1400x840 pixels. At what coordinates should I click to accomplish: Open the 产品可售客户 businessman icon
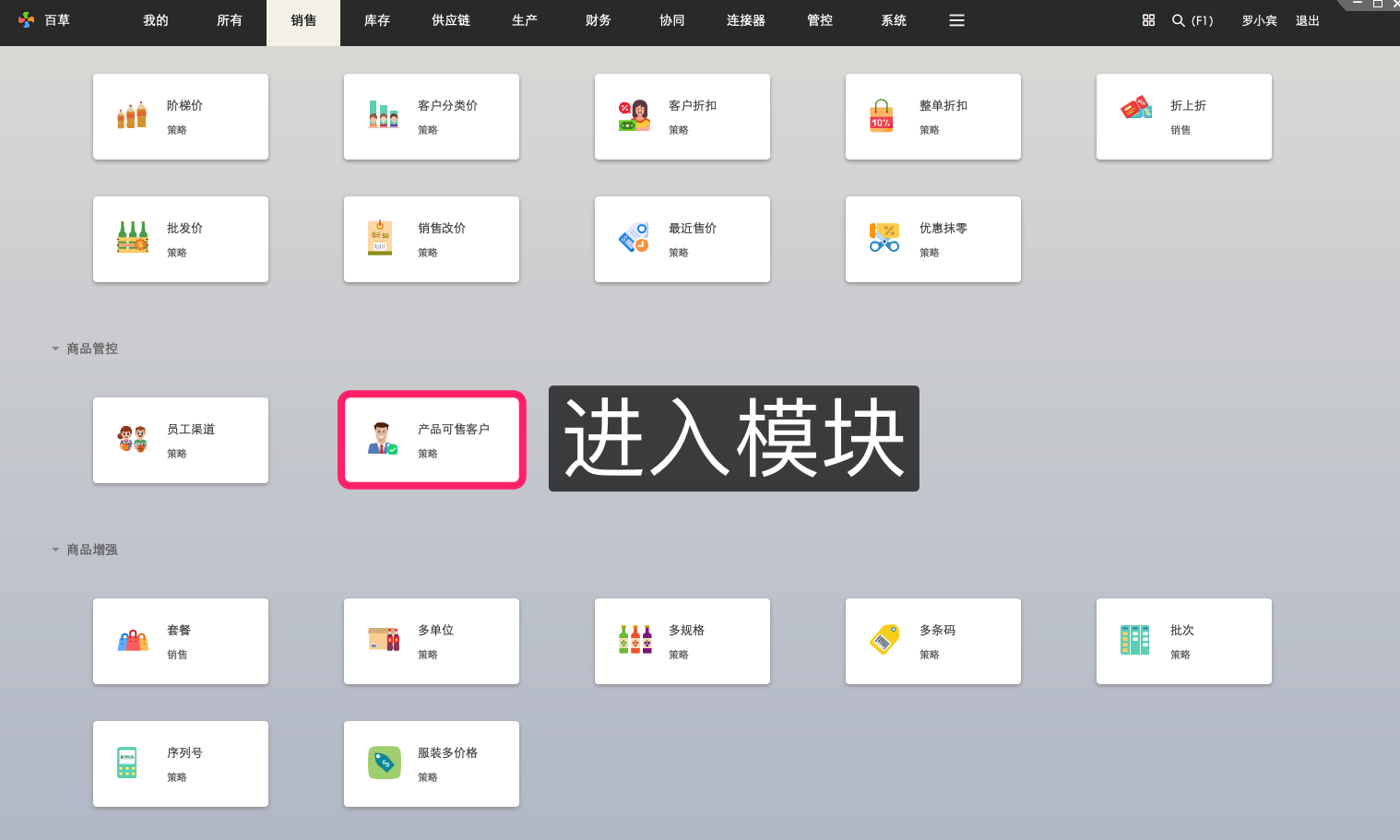point(383,438)
